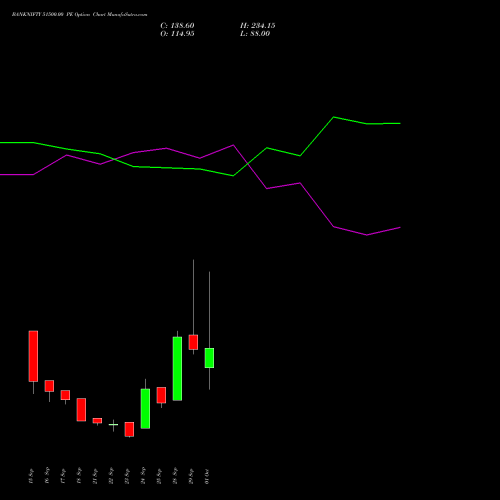The width and height of the screenshot is (500, 500).
Task: Click the low value L: 88.00
Action: 255,34
